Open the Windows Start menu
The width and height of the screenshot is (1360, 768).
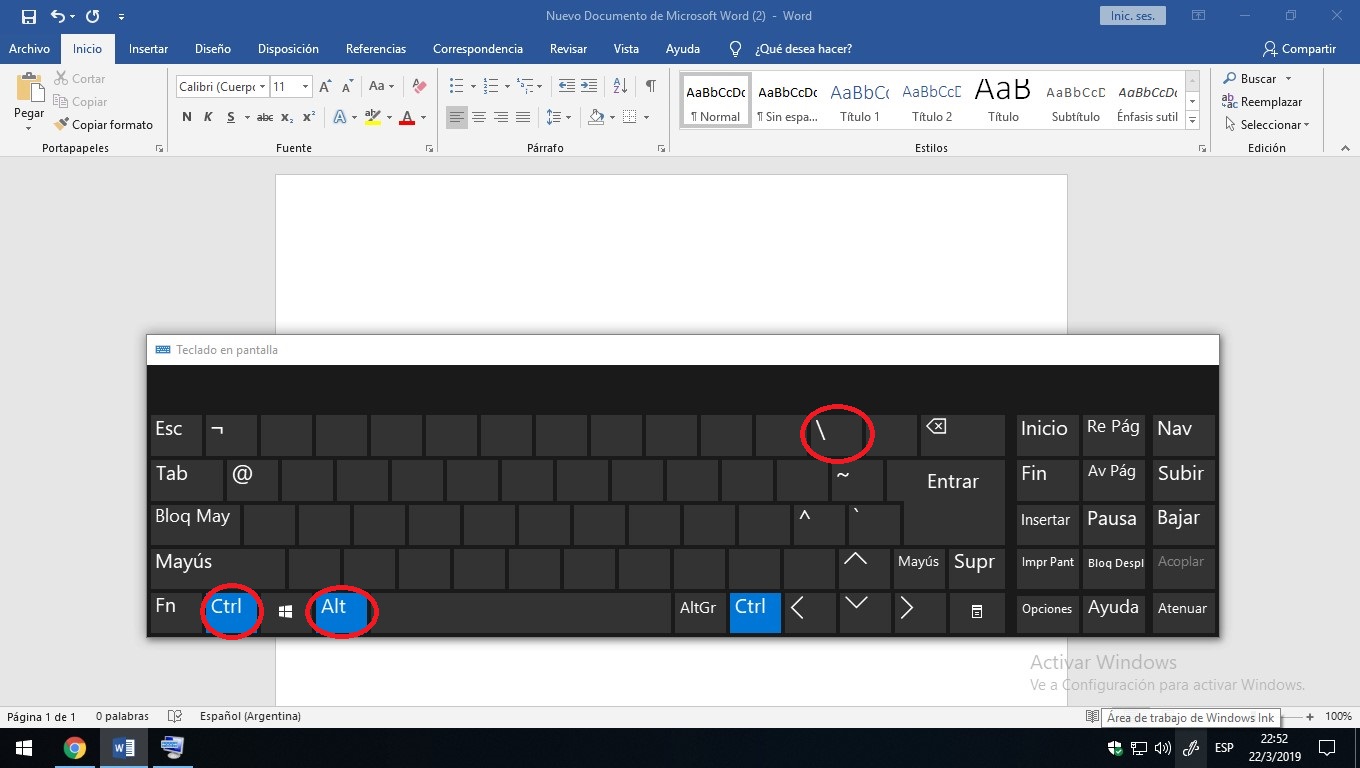tap(24, 748)
